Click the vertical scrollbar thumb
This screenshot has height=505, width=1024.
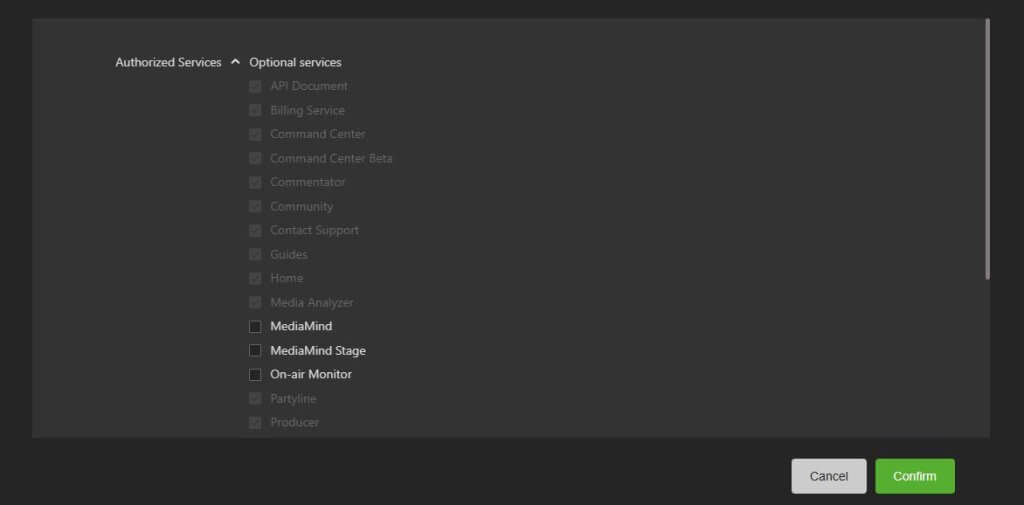[x=987, y=150]
